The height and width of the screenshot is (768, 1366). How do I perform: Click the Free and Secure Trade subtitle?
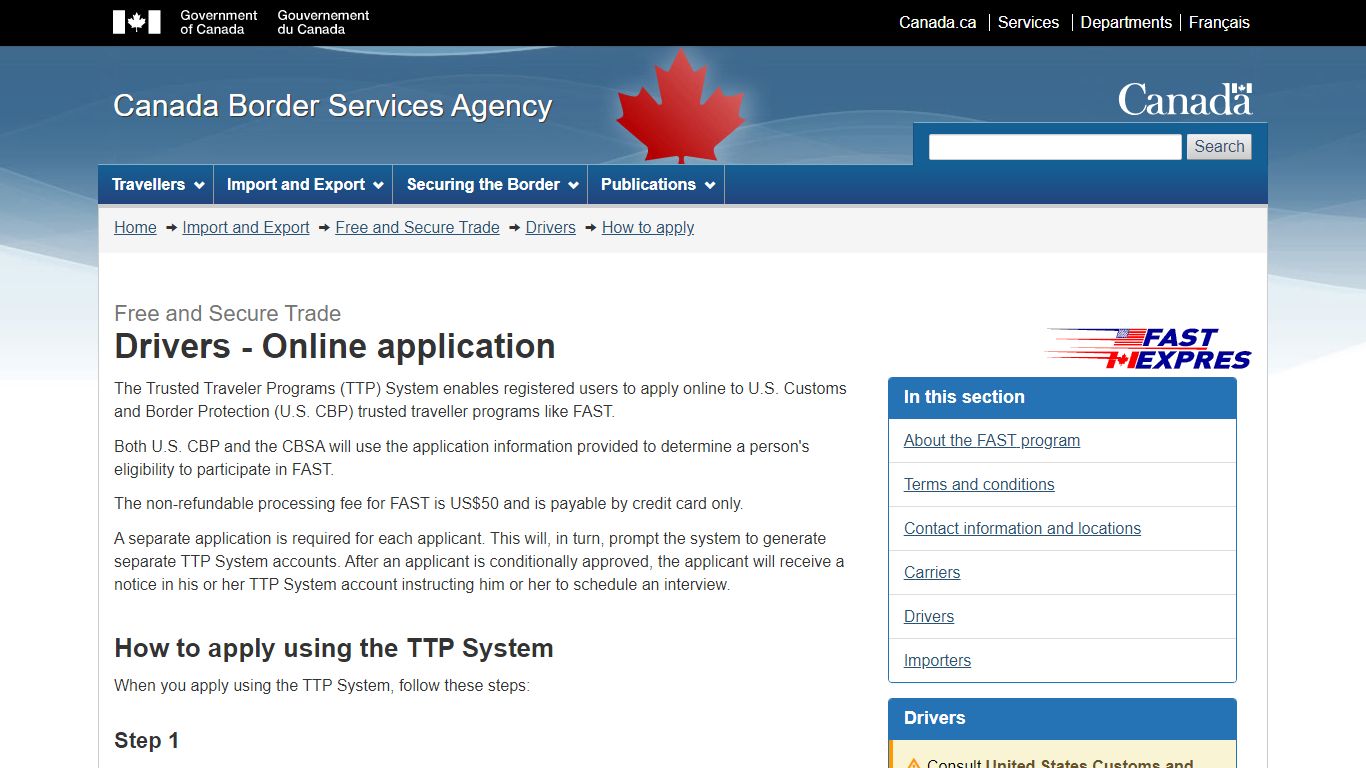[228, 313]
